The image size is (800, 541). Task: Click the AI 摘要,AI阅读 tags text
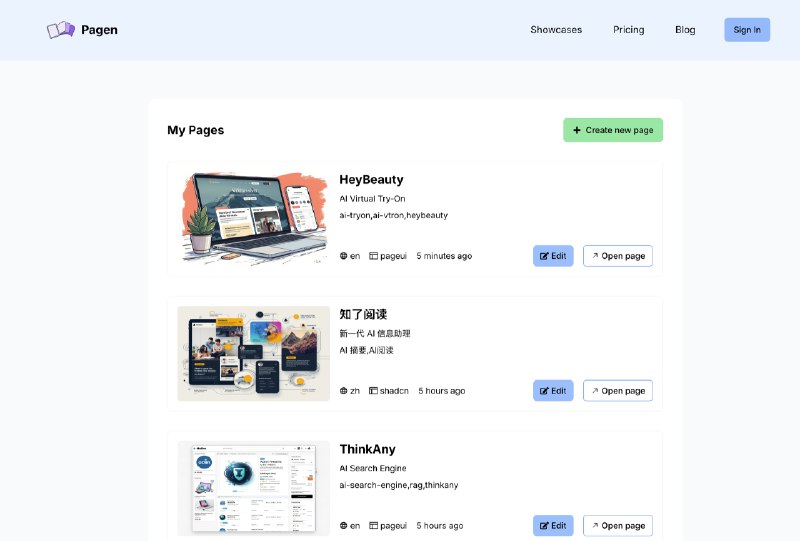pyautogui.click(x=366, y=350)
